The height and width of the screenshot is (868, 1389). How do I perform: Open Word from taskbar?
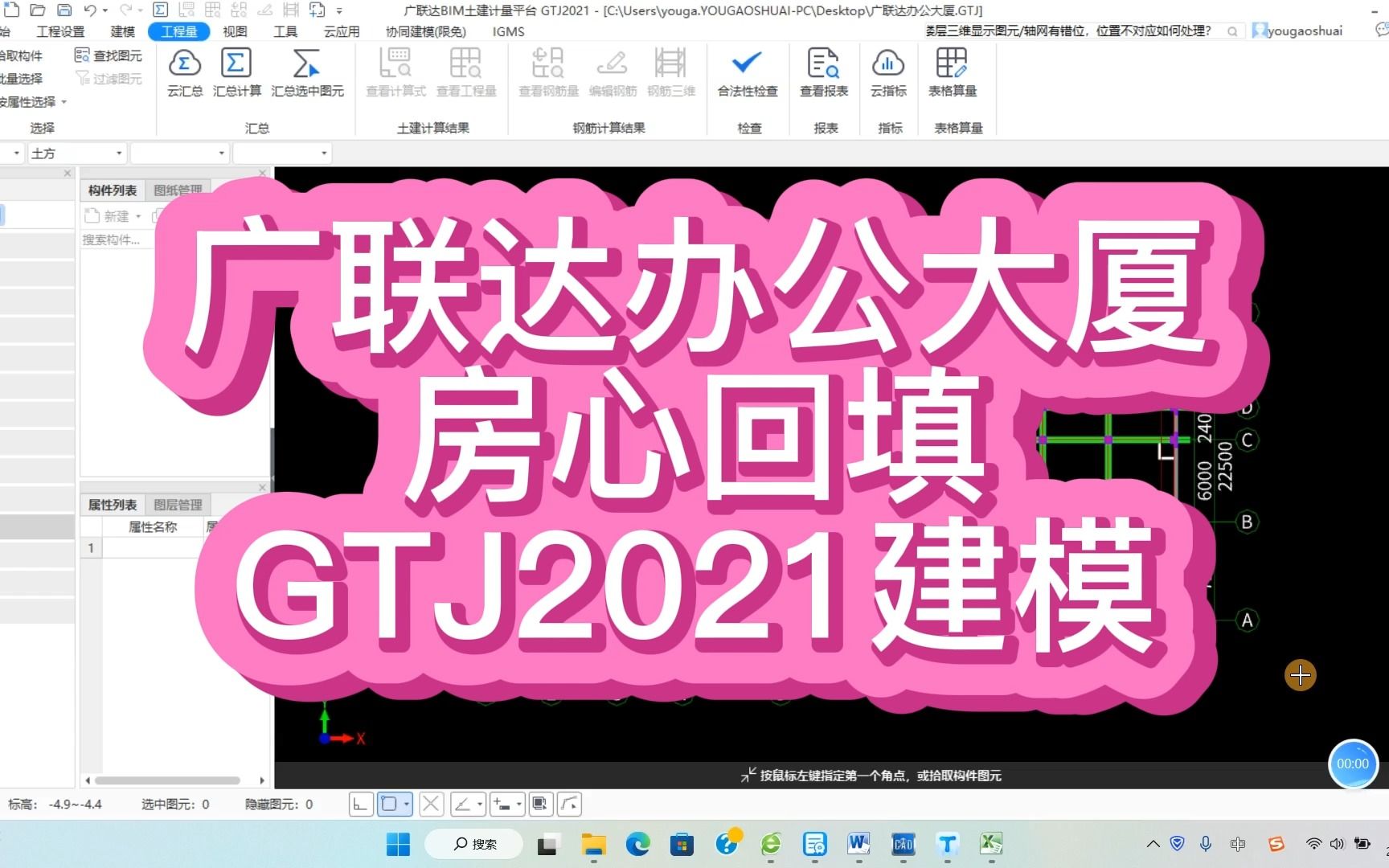(x=858, y=844)
